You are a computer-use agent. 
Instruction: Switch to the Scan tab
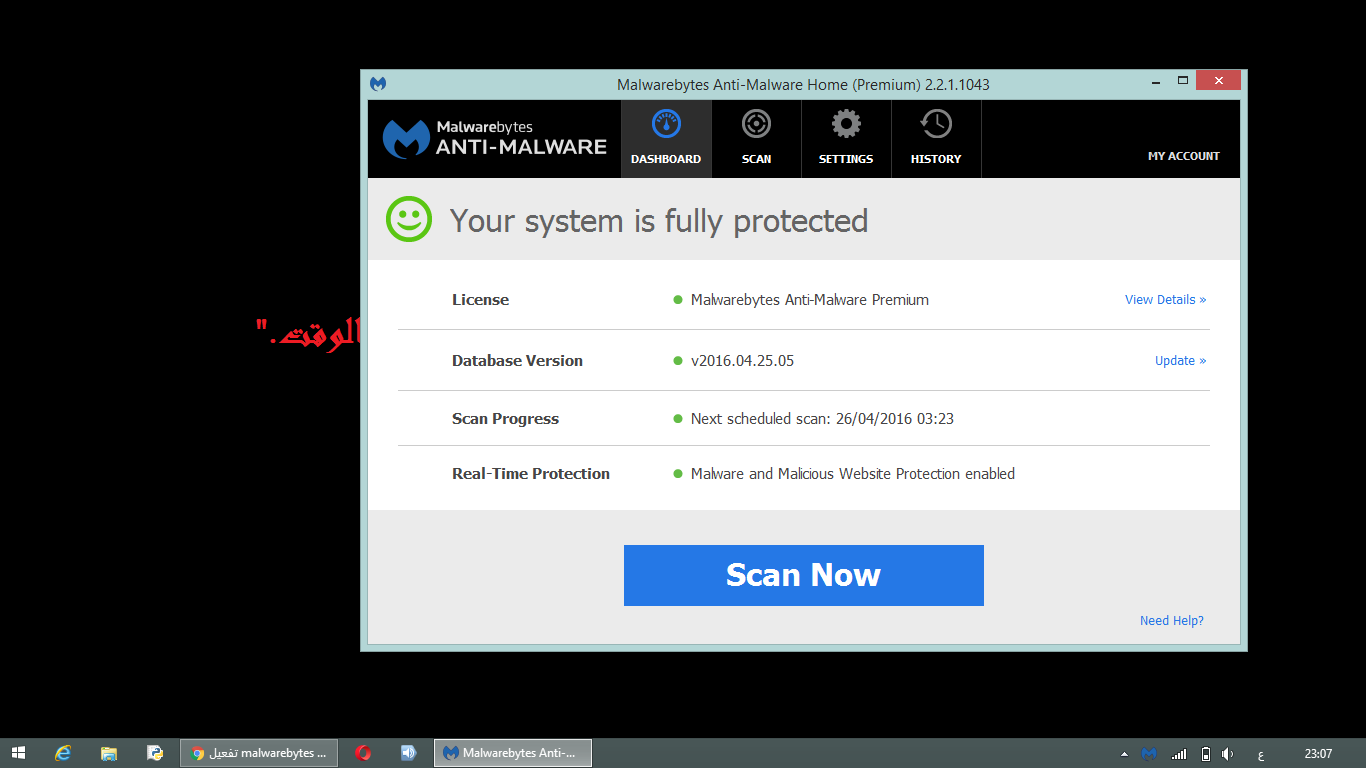(x=756, y=139)
